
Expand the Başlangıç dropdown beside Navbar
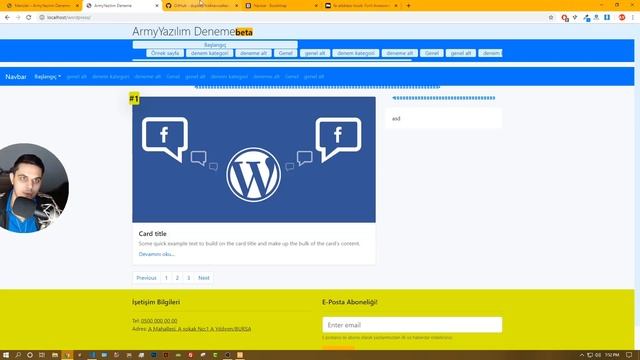tap(48, 76)
